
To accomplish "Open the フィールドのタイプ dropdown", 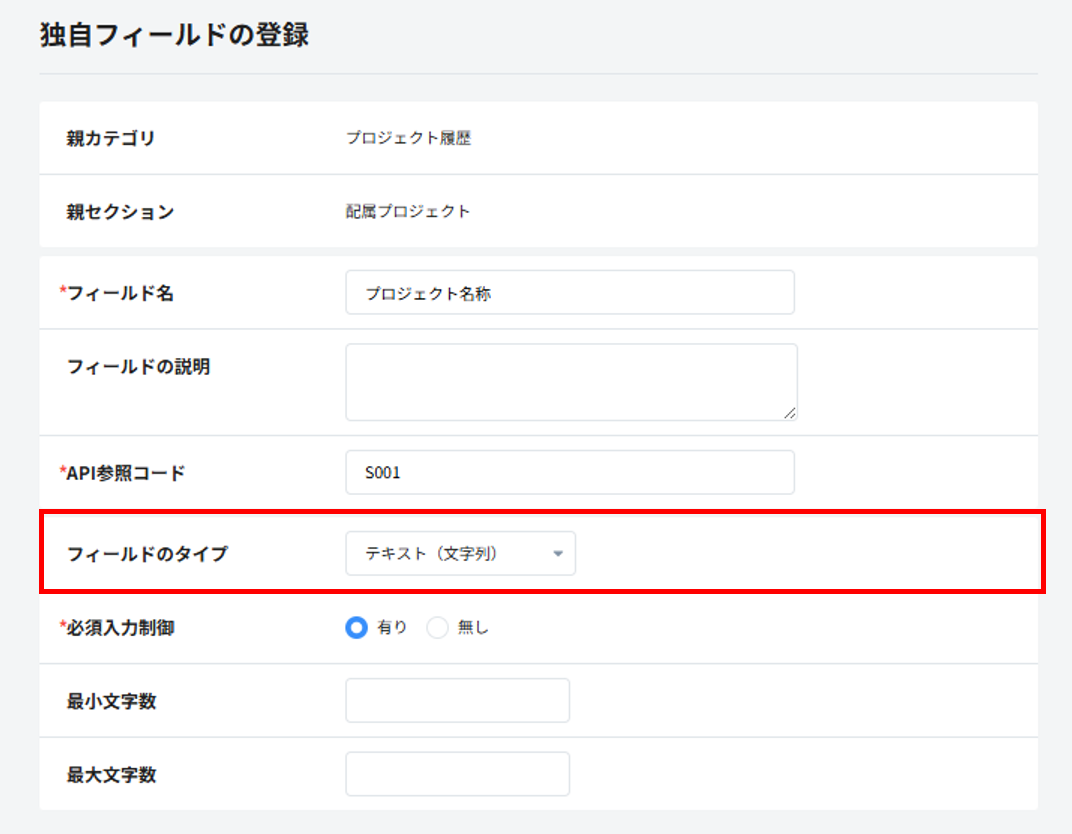I will click(460, 554).
